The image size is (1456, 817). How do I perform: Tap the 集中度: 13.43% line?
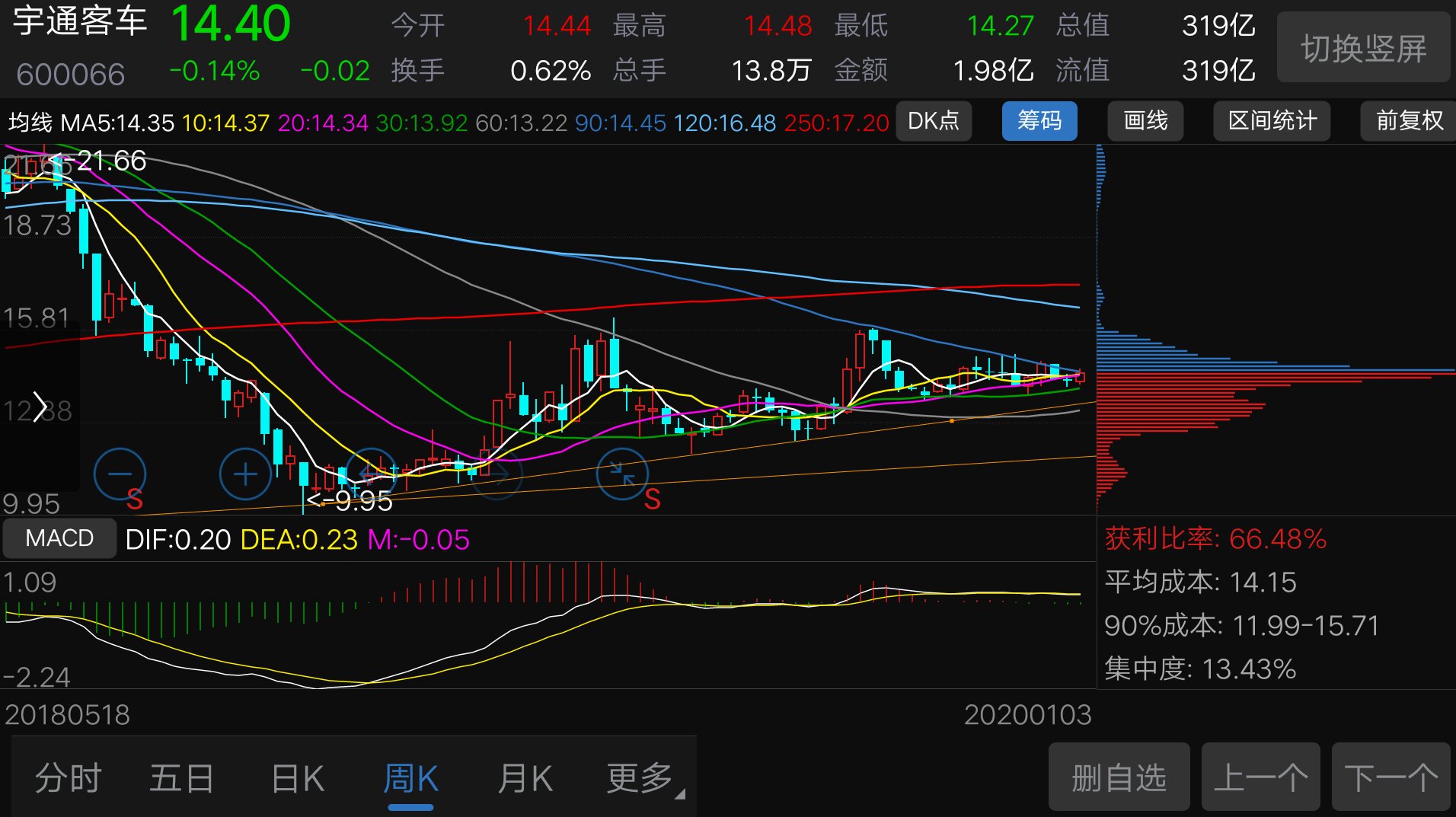[1200, 669]
